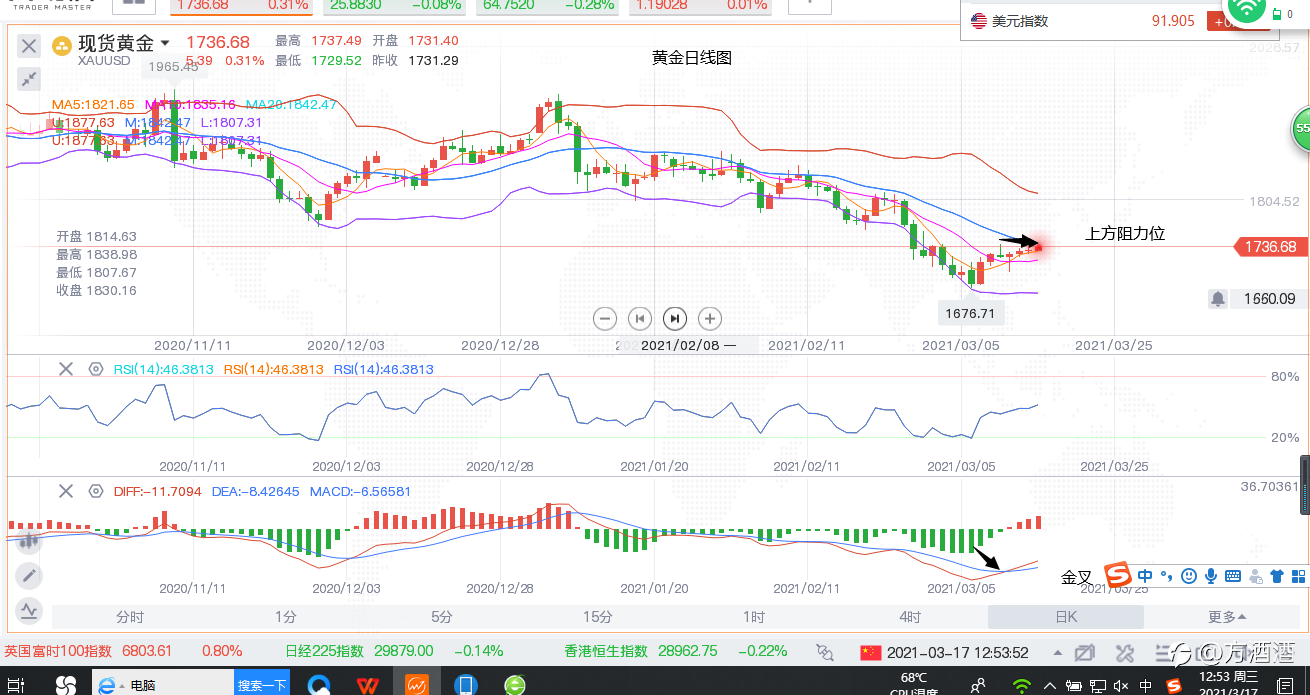Open RSI indicator settings hexagon icon

[96, 369]
